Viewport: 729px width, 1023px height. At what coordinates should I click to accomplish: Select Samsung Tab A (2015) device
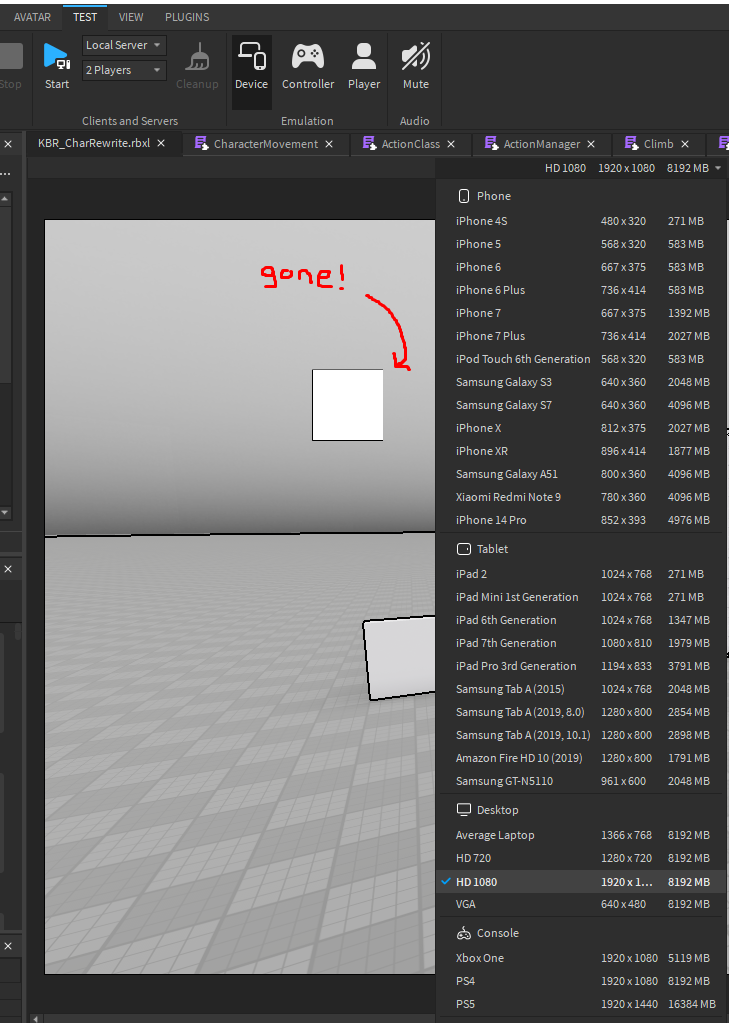582,688
